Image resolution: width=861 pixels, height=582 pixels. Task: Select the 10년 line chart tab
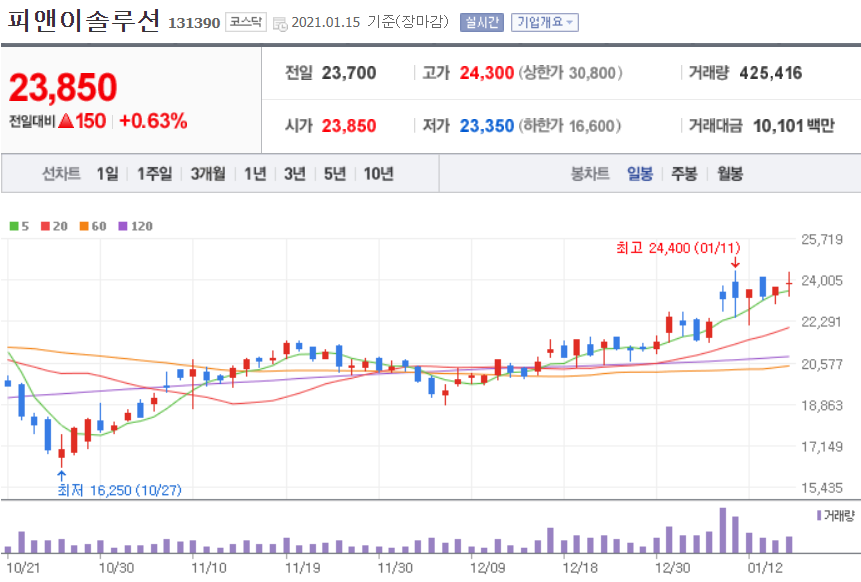point(378,174)
